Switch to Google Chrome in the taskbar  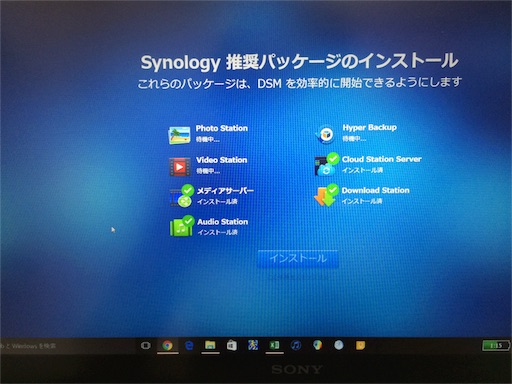click(x=167, y=346)
